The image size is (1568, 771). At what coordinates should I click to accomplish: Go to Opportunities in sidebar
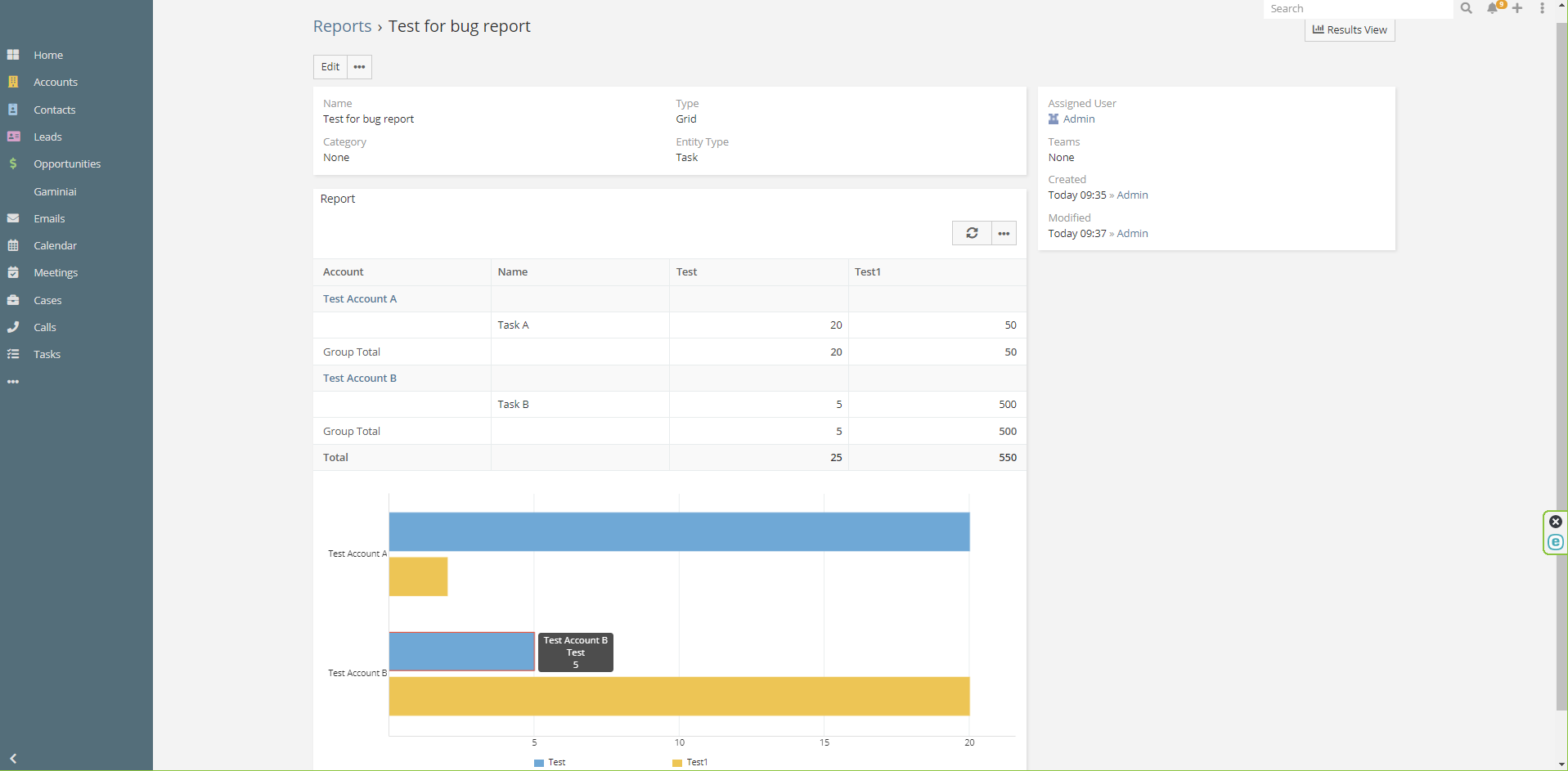tap(67, 164)
